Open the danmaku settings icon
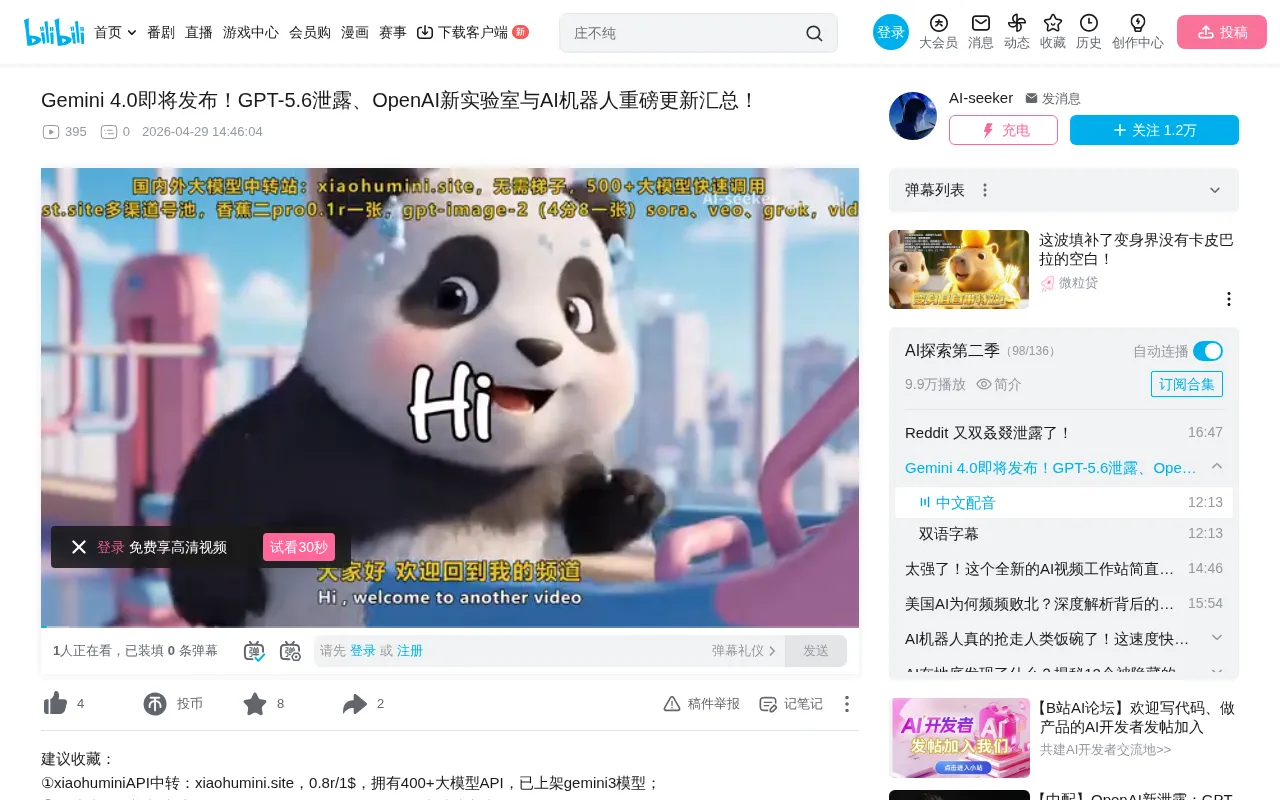The image size is (1280, 800). pos(290,651)
